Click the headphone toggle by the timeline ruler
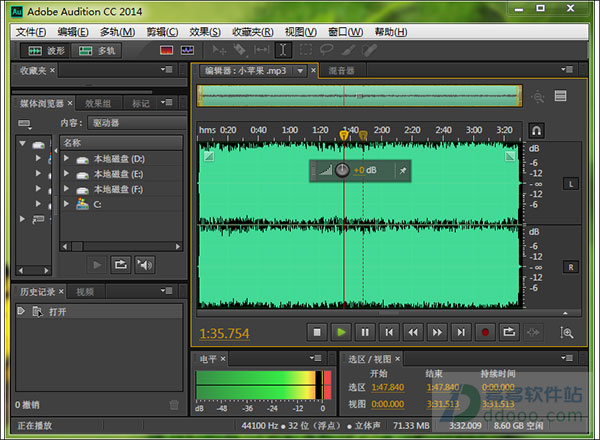The width and height of the screenshot is (600, 440). (x=536, y=131)
